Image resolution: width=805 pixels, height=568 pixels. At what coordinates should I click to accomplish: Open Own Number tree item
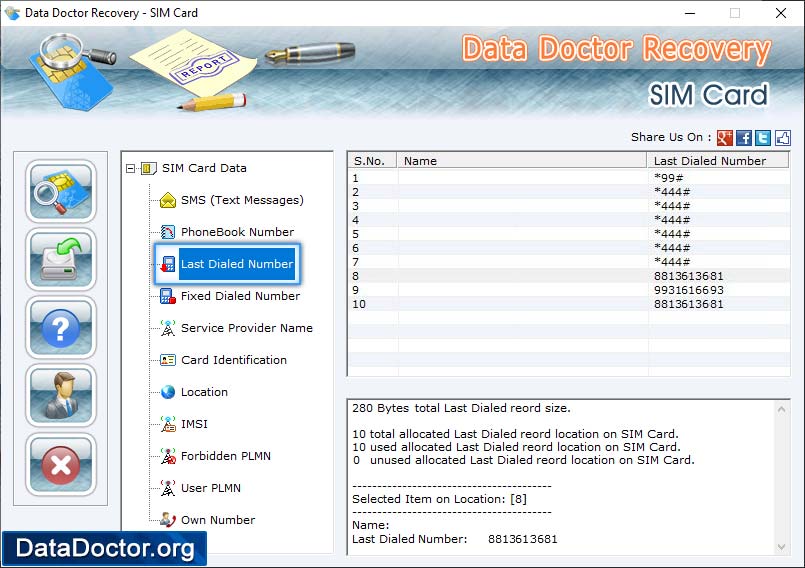[218, 520]
